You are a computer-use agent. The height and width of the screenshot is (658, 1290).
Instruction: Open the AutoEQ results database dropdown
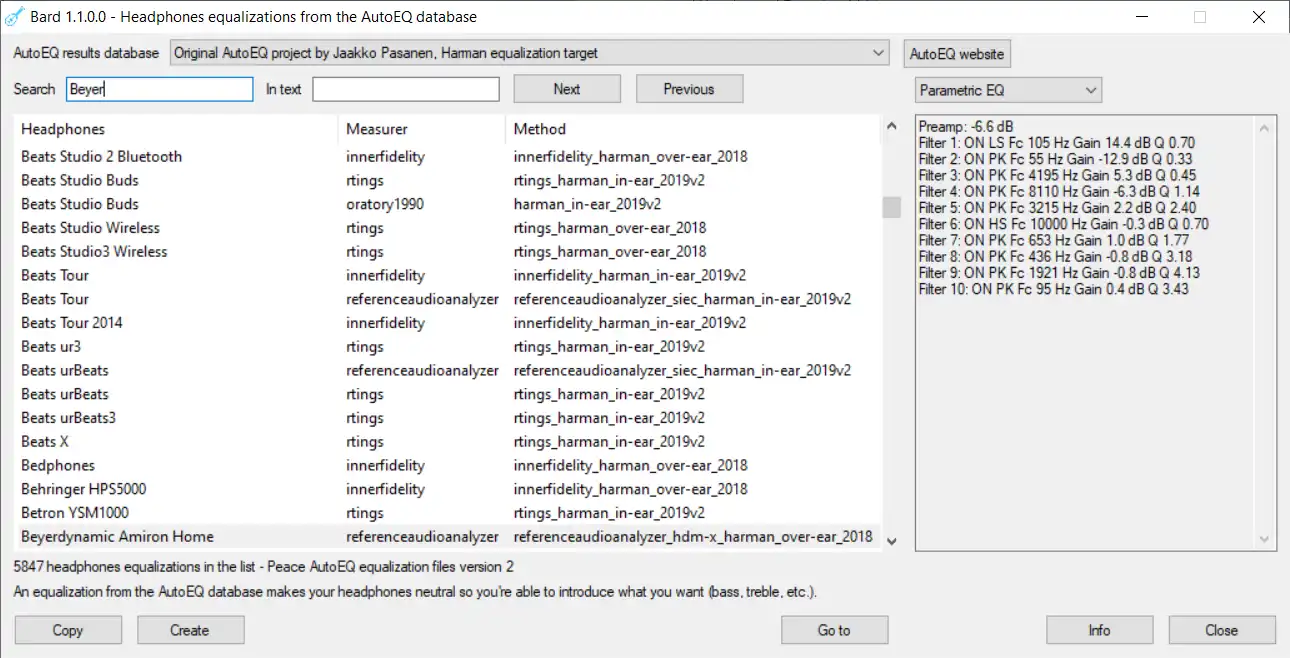coord(530,52)
